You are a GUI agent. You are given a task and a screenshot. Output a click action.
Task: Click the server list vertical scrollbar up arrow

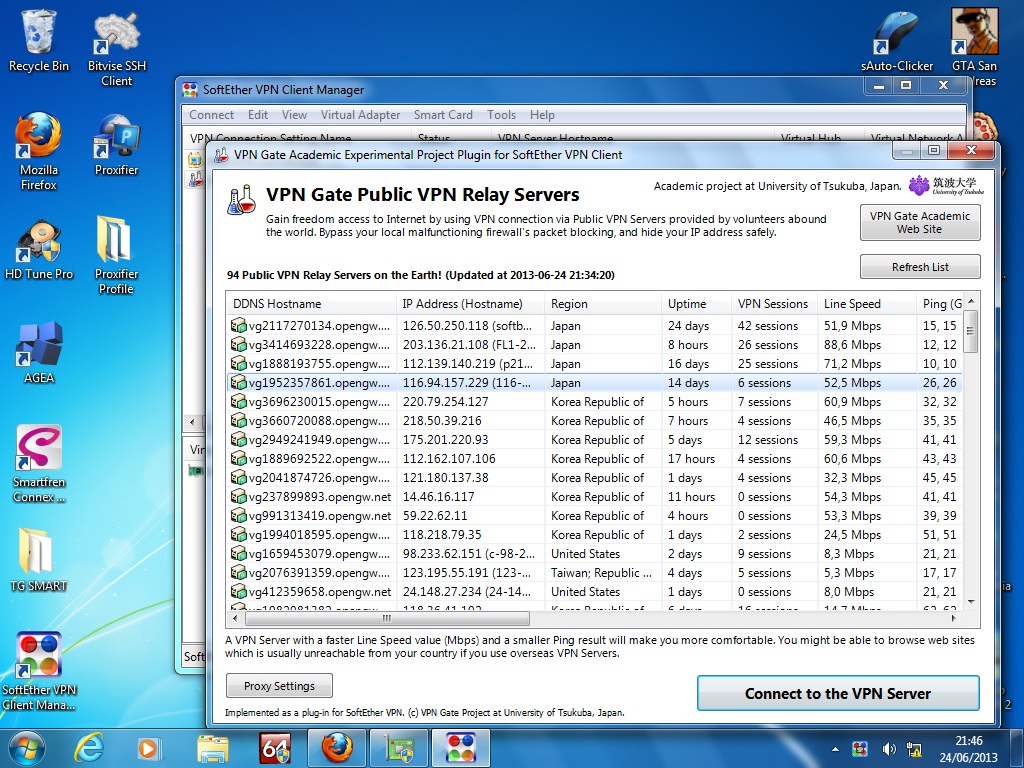click(971, 300)
